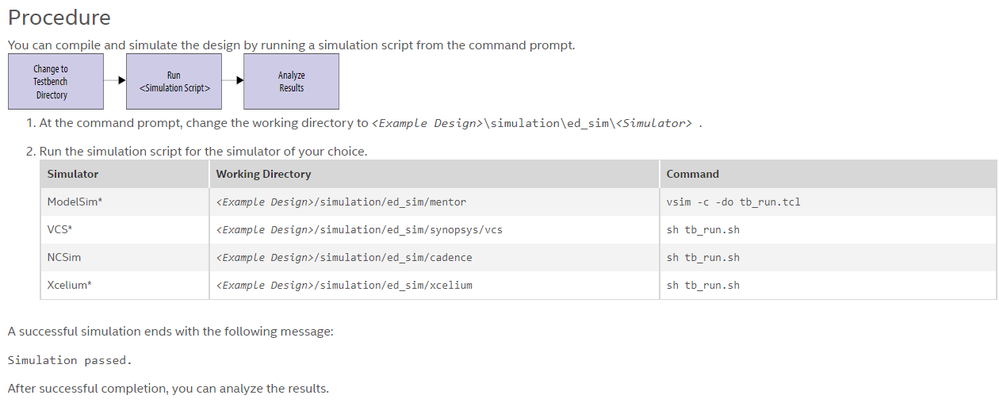The height and width of the screenshot is (415, 999).
Task: Click the arrow after Change to Testbench Directory box
Action: coord(121,81)
